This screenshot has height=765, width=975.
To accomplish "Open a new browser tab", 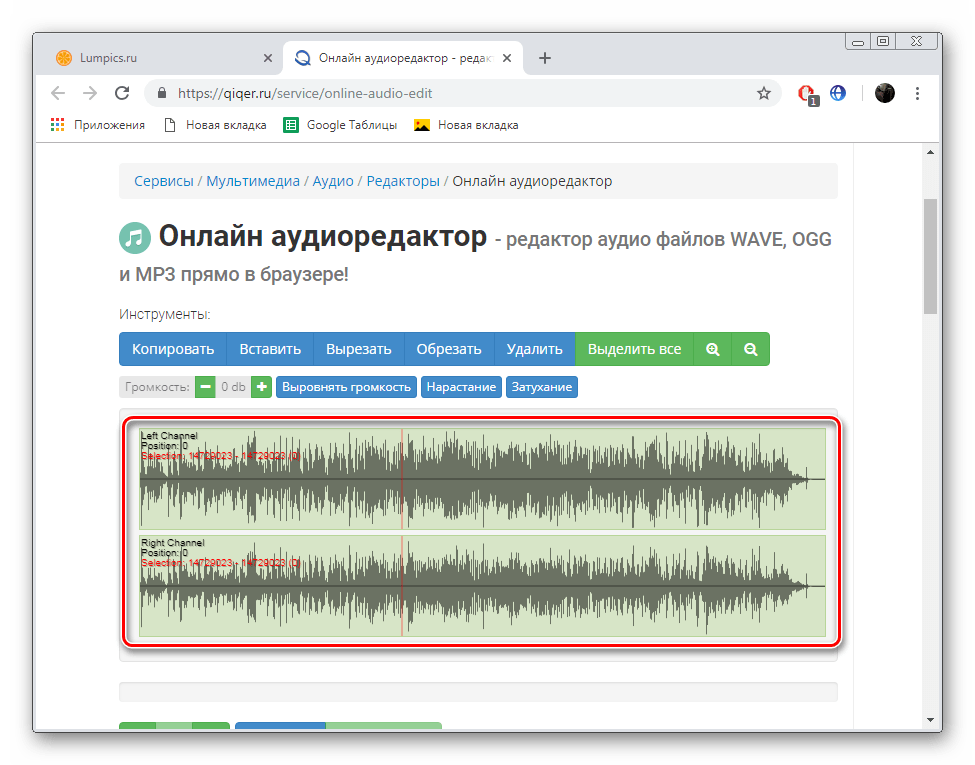I will pos(545,58).
